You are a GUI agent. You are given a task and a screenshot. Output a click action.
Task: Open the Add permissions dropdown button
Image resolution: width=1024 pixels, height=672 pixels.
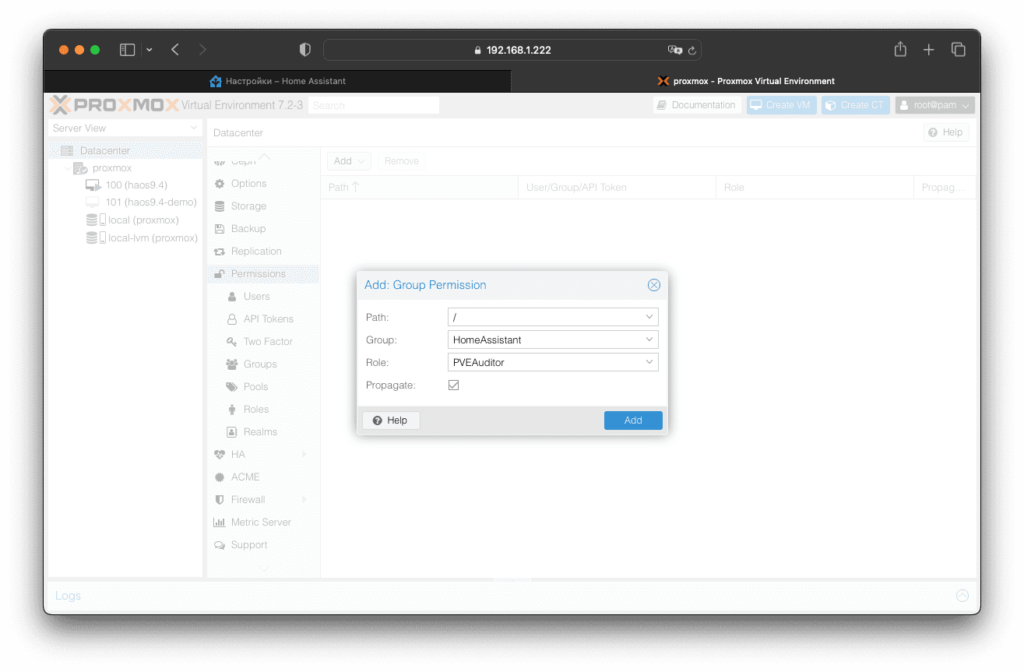pyautogui.click(x=349, y=161)
